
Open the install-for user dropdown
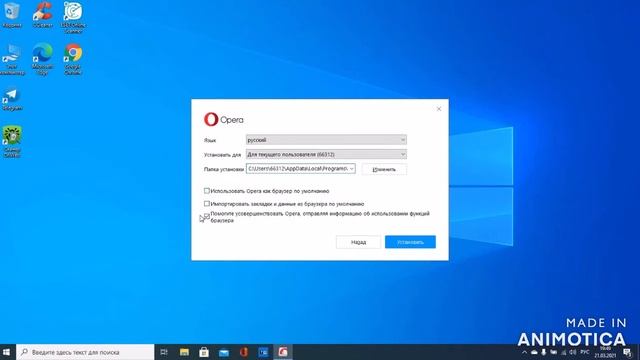point(326,154)
